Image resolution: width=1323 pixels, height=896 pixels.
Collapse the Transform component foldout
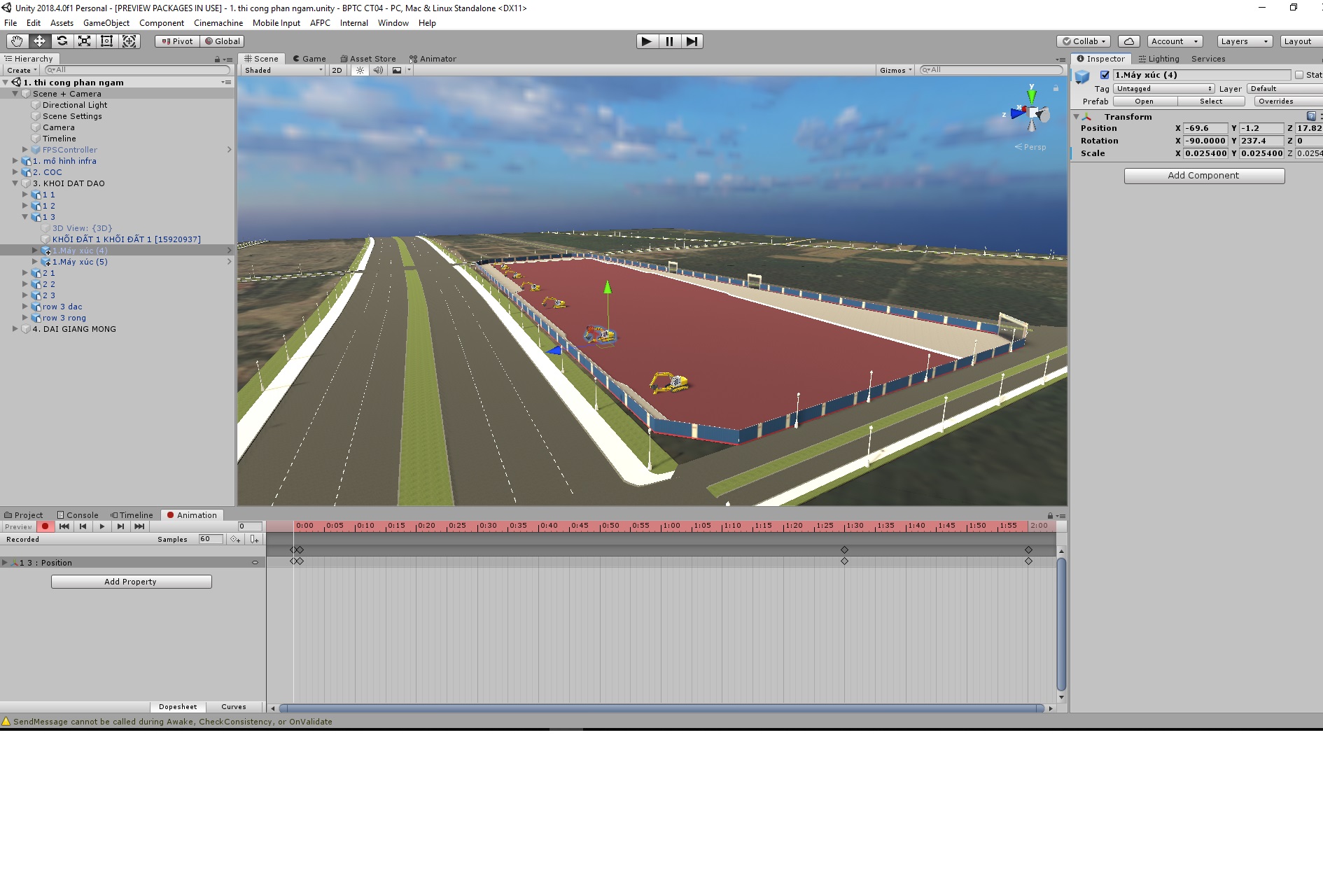pyautogui.click(x=1077, y=117)
